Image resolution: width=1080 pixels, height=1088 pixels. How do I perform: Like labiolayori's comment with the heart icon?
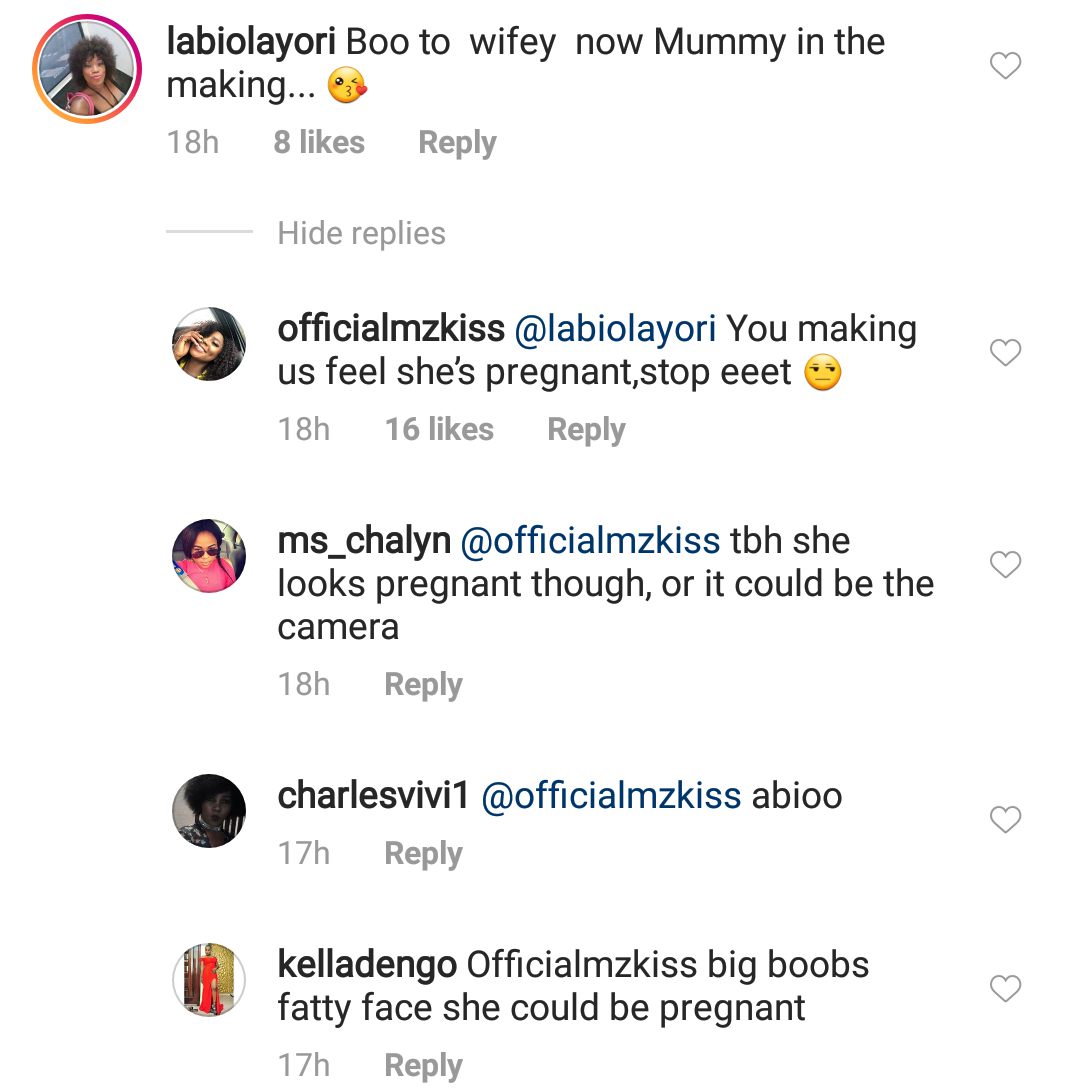[x=1005, y=63]
